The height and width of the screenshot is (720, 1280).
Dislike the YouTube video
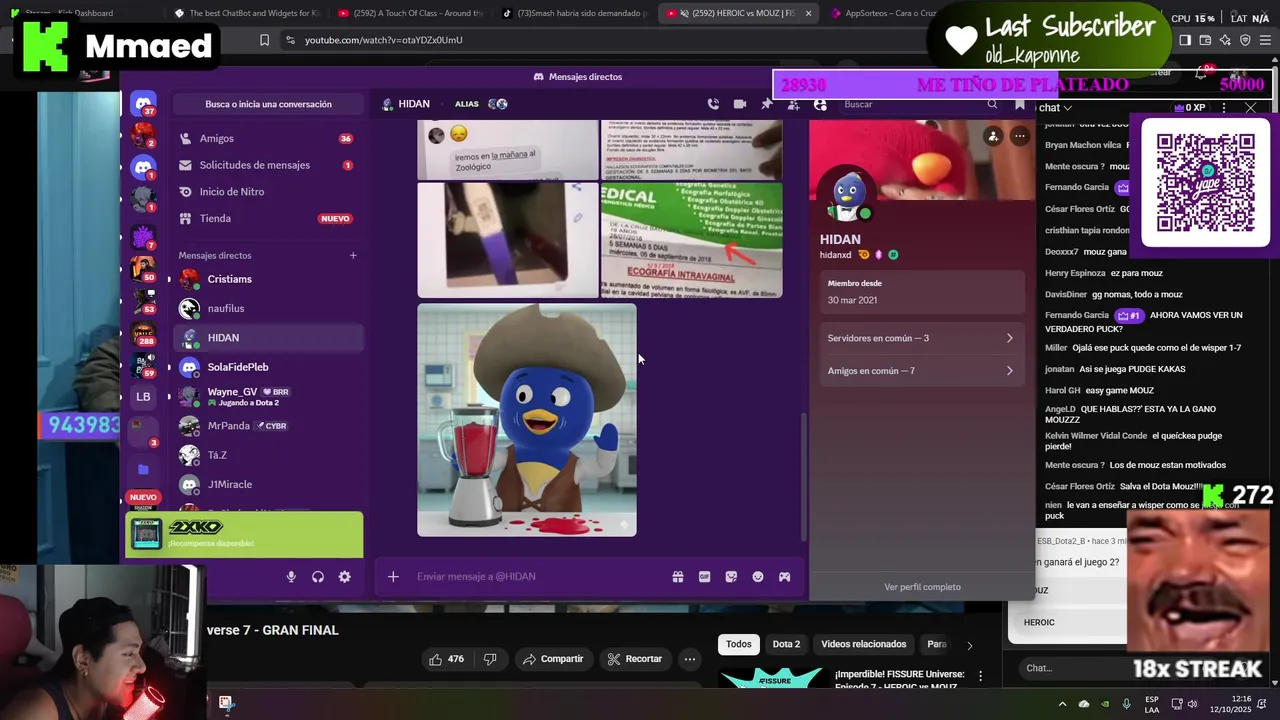[490, 659]
